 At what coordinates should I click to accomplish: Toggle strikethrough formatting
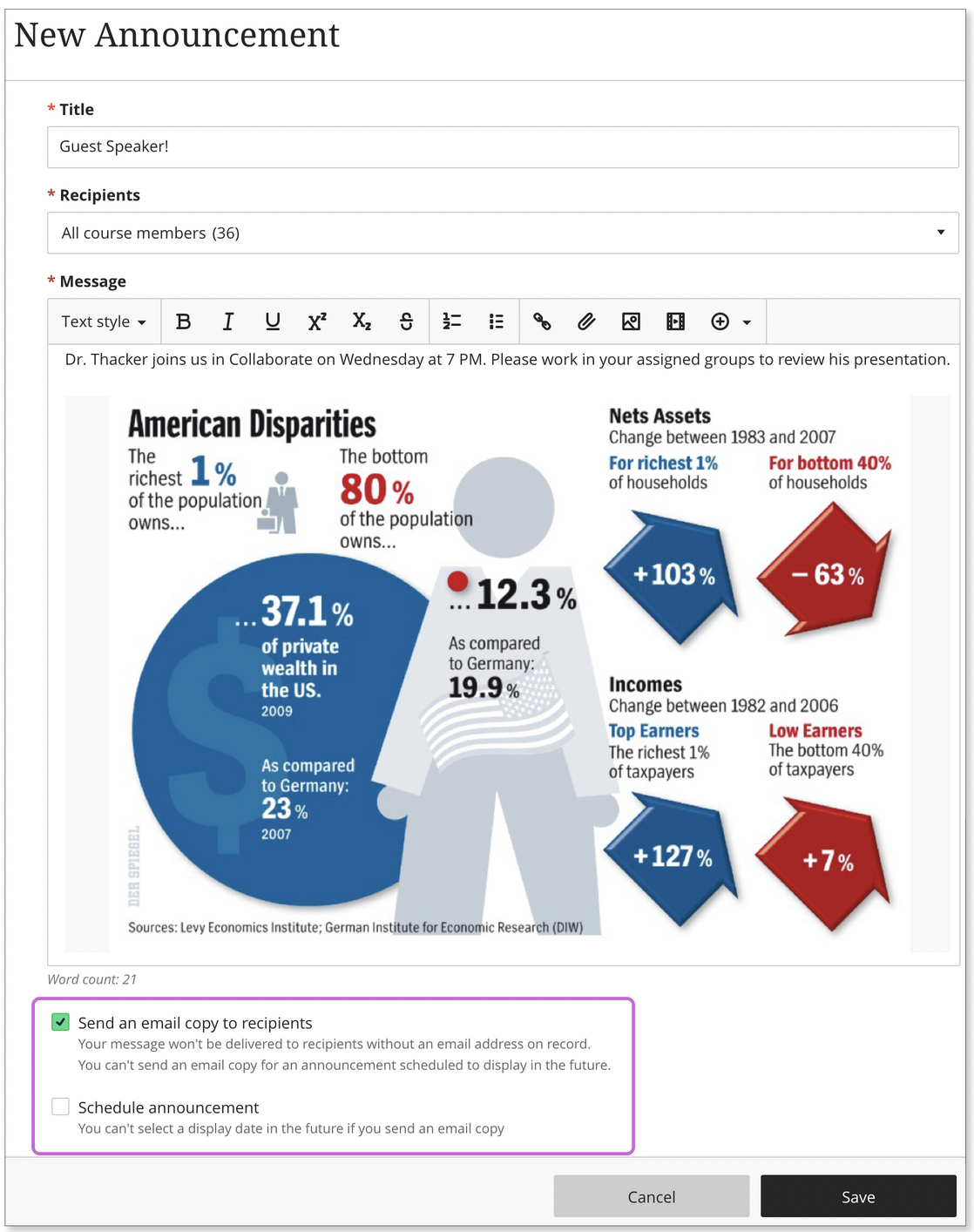tap(406, 322)
